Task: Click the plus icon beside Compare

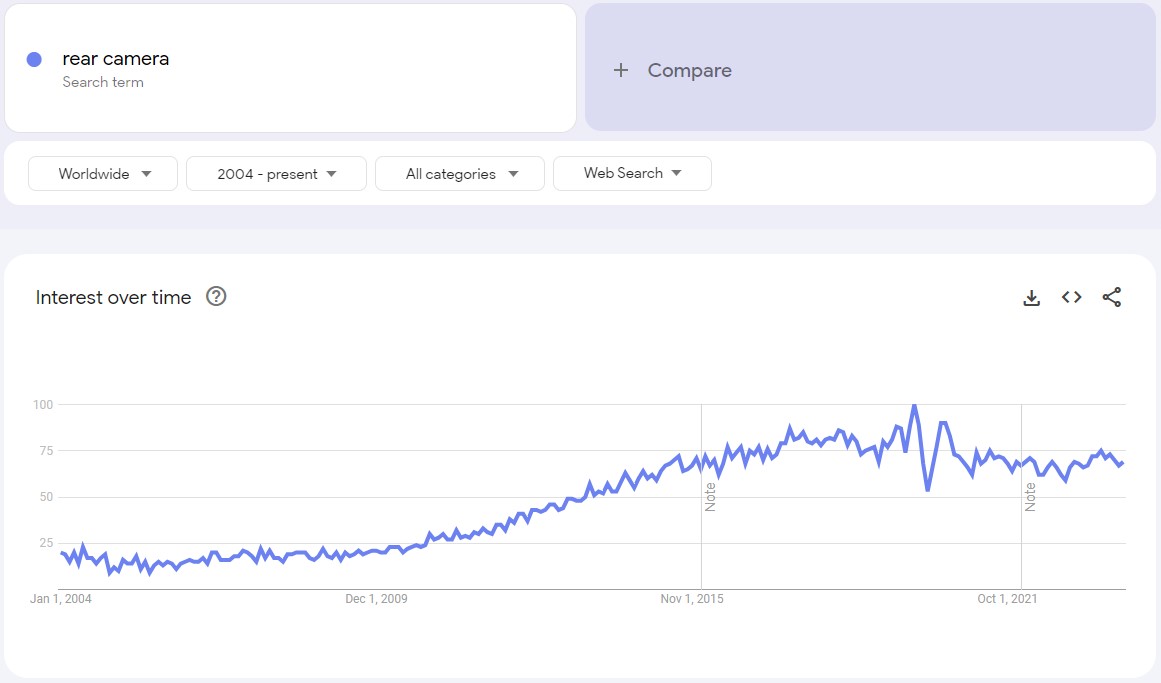Action: click(620, 70)
